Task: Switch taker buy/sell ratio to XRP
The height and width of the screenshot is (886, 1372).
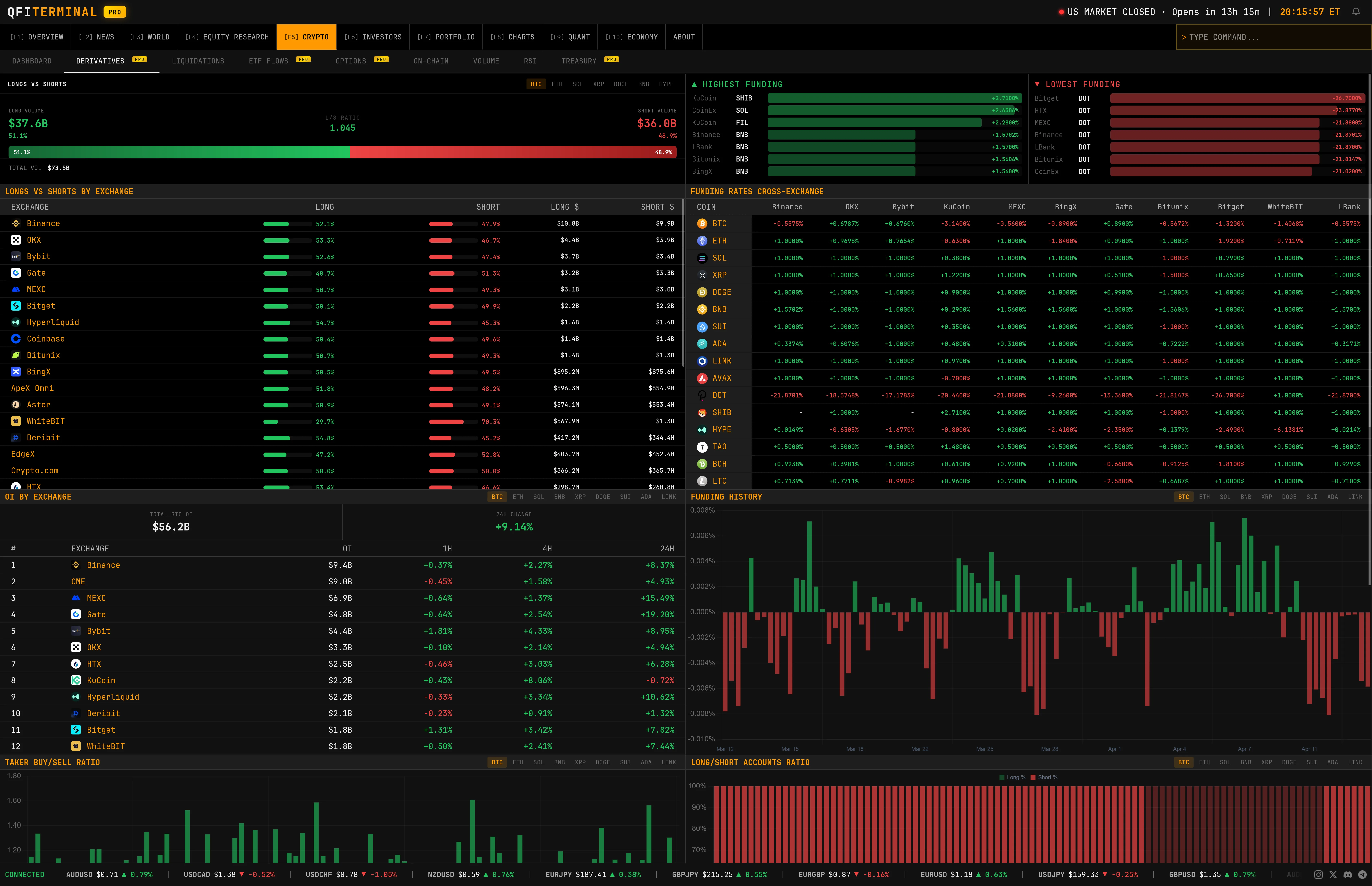Action: [580, 762]
